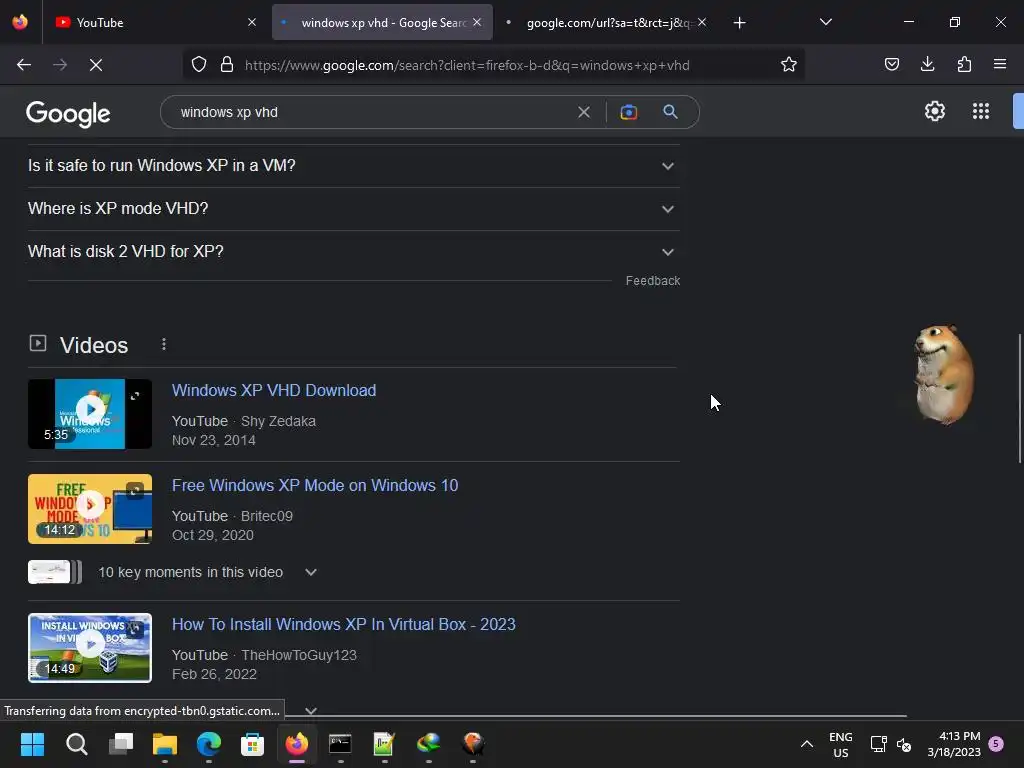The height and width of the screenshot is (768, 1024).
Task: Submit search with magnifier icon
Action: coord(670,112)
